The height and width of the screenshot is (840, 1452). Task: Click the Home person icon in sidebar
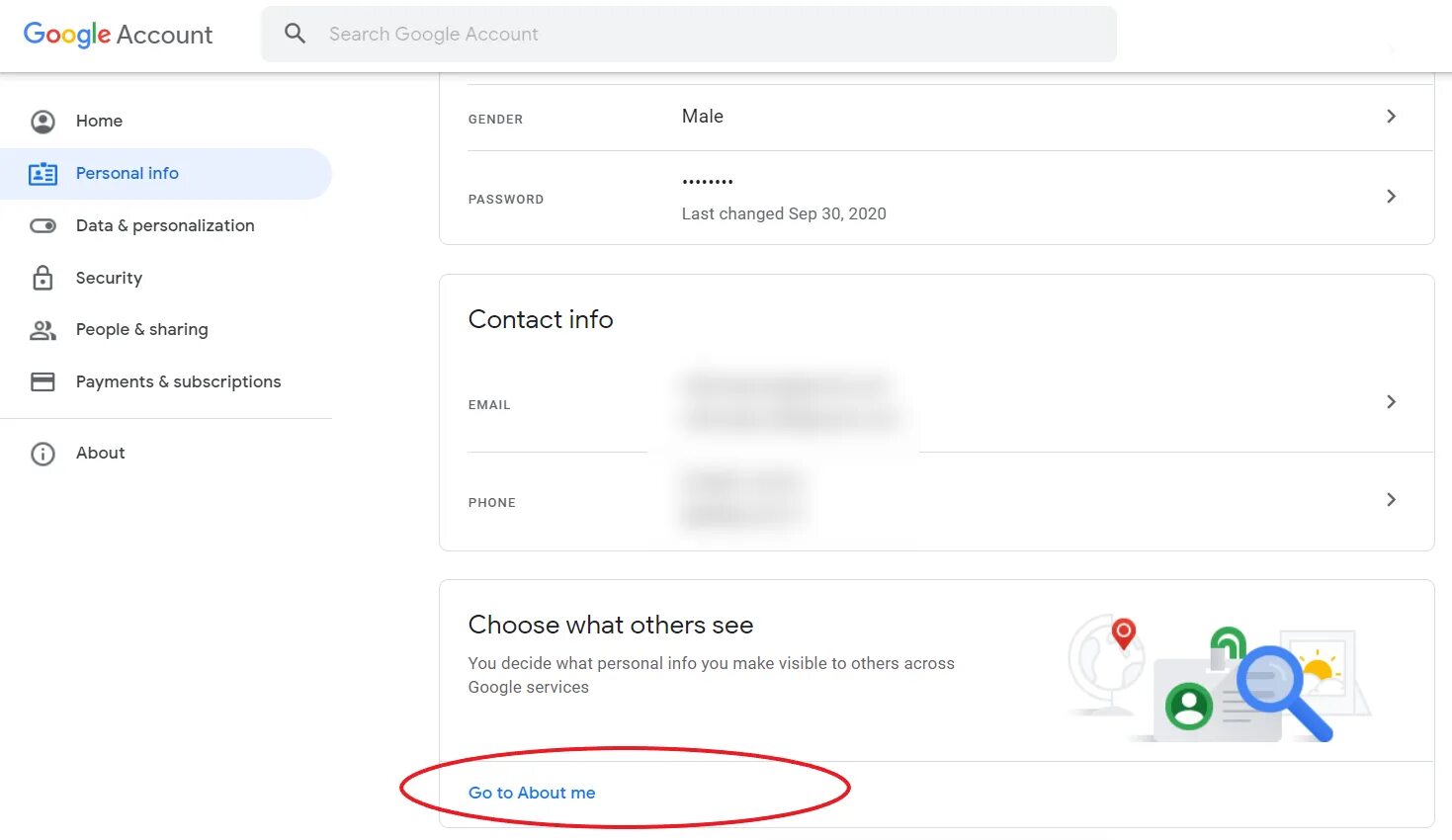[x=43, y=122]
